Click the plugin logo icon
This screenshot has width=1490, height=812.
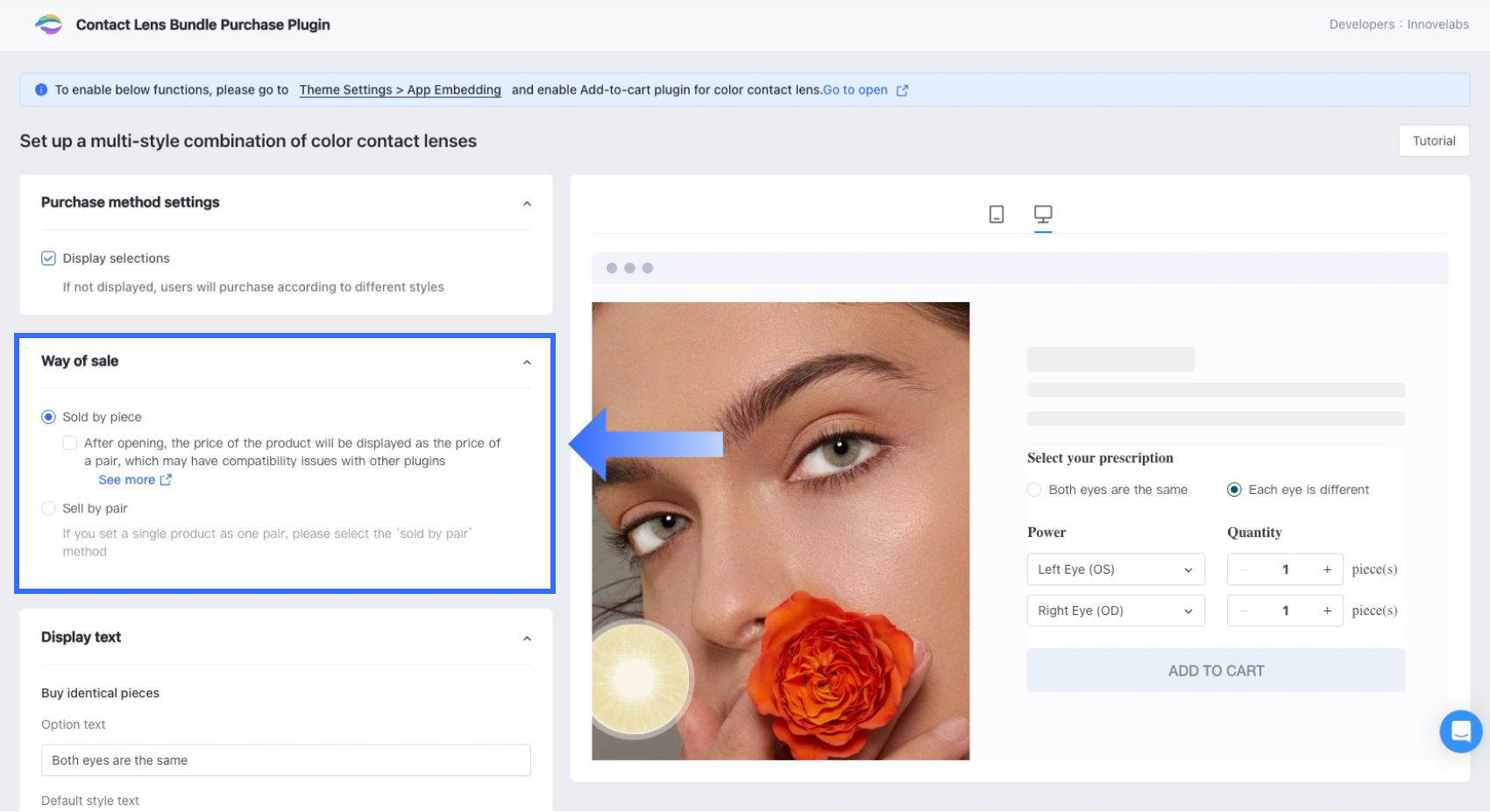coord(49,25)
